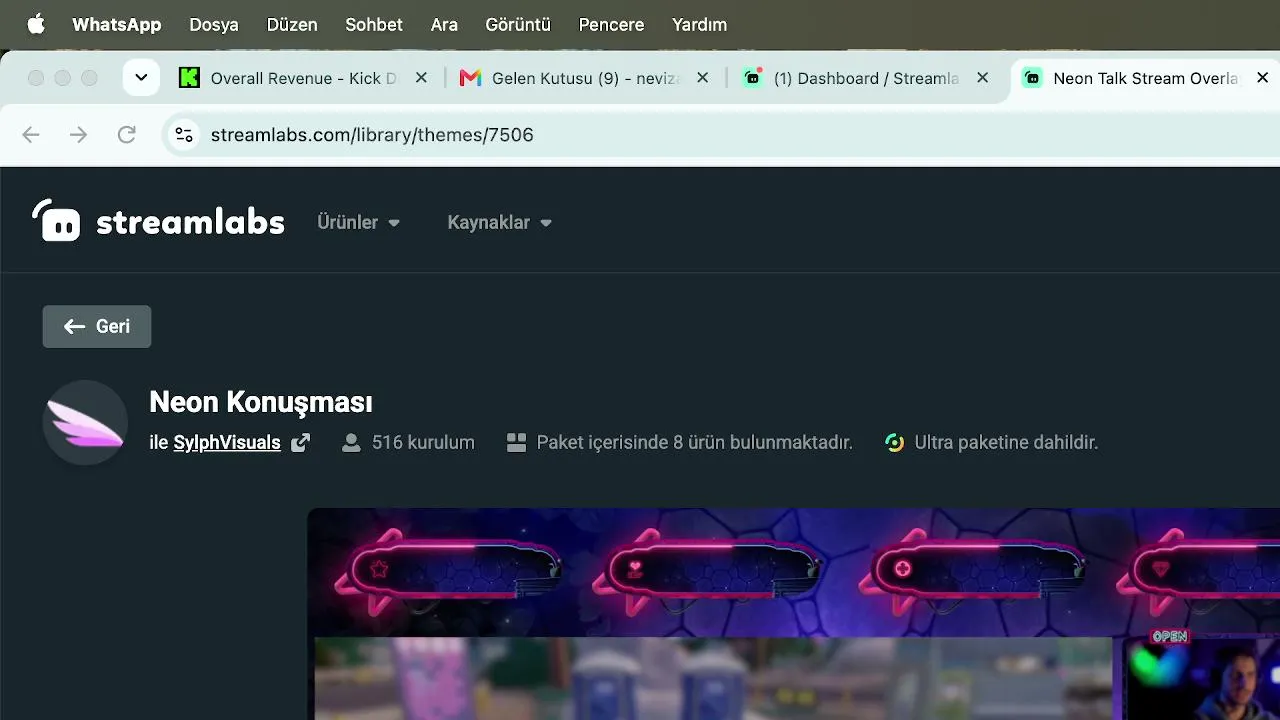Expand the Kaynaklar dropdown menu
Image resolution: width=1280 pixels, height=720 pixels.
499,222
